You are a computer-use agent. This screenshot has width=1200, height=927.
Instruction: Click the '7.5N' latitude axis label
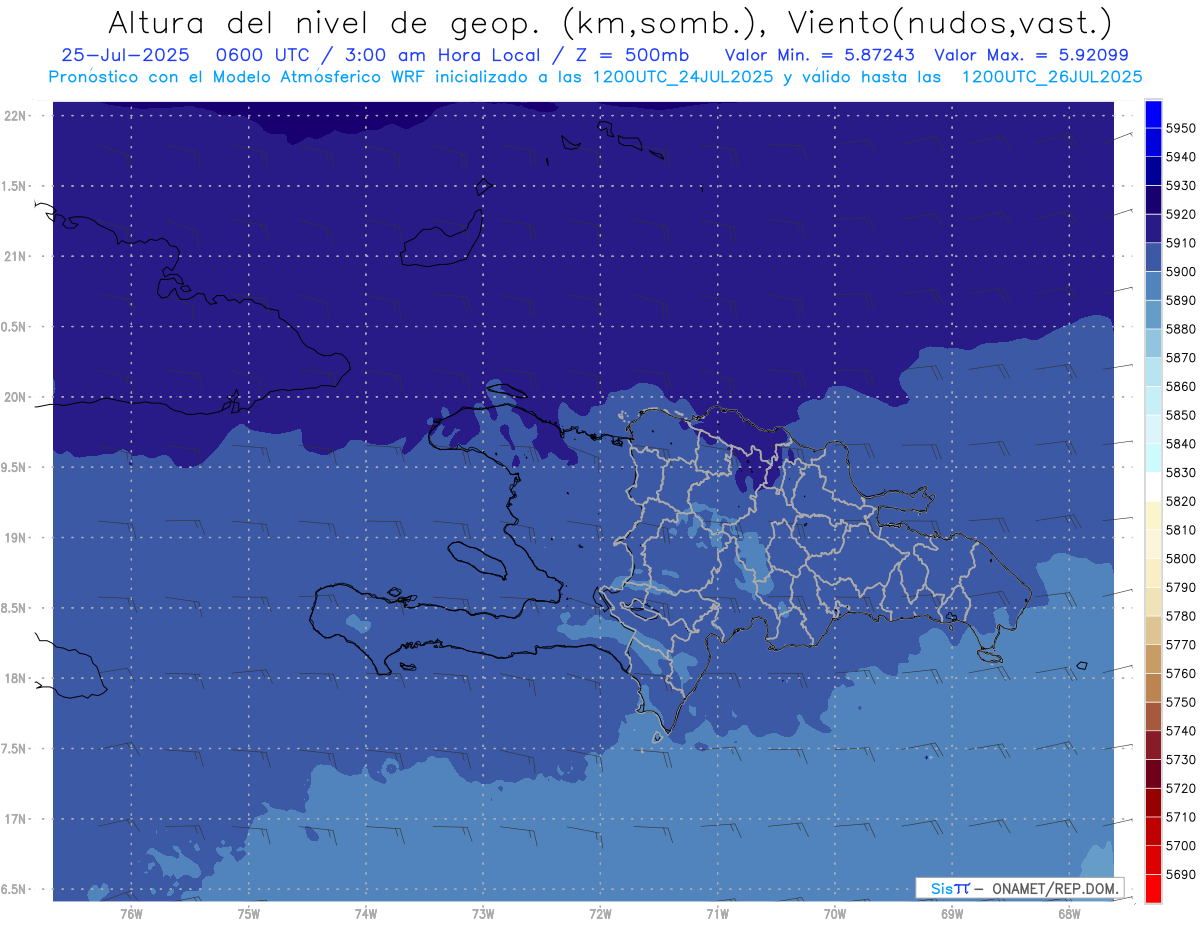[15, 748]
